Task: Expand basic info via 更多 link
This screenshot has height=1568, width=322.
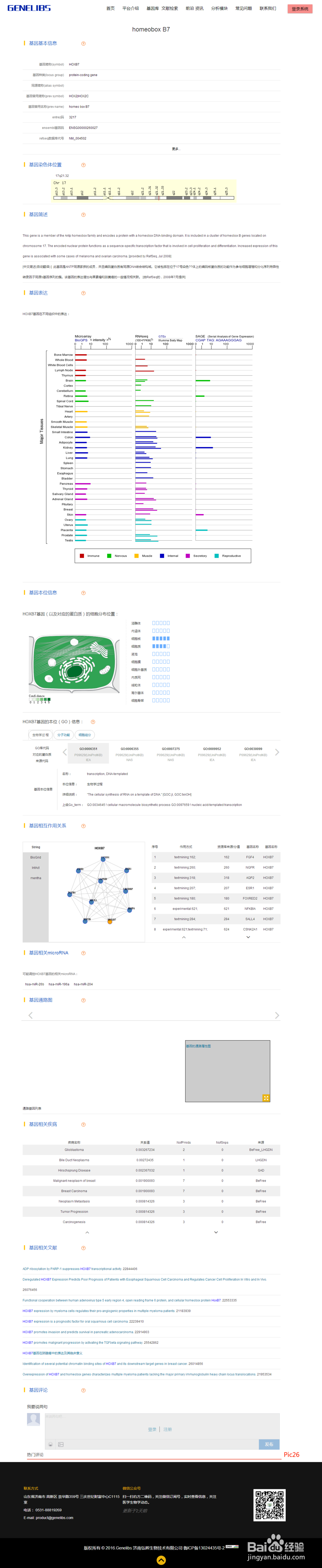Action: (176, 149)
